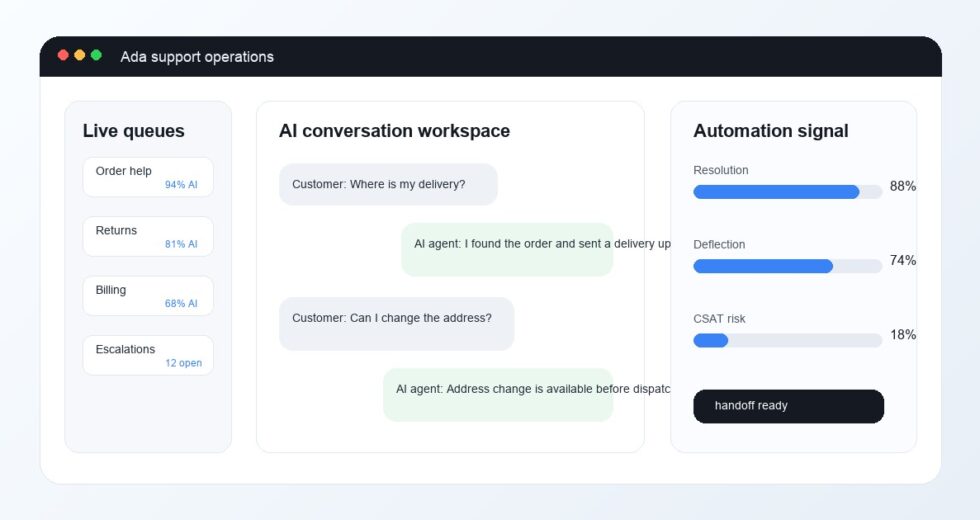Select the 'Can I change the address?' message
The width and height of the screenshot is (980, 520).
click(397, 324)
